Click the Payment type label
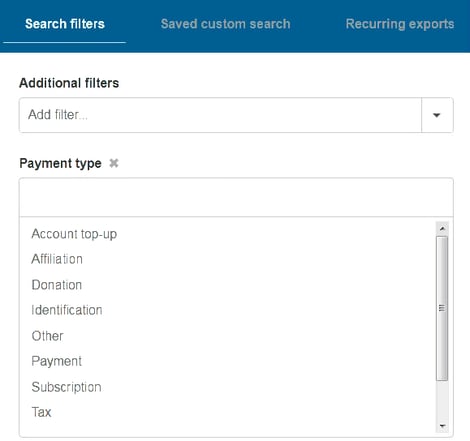Screen dimensions: 470x441 point(60,164)
